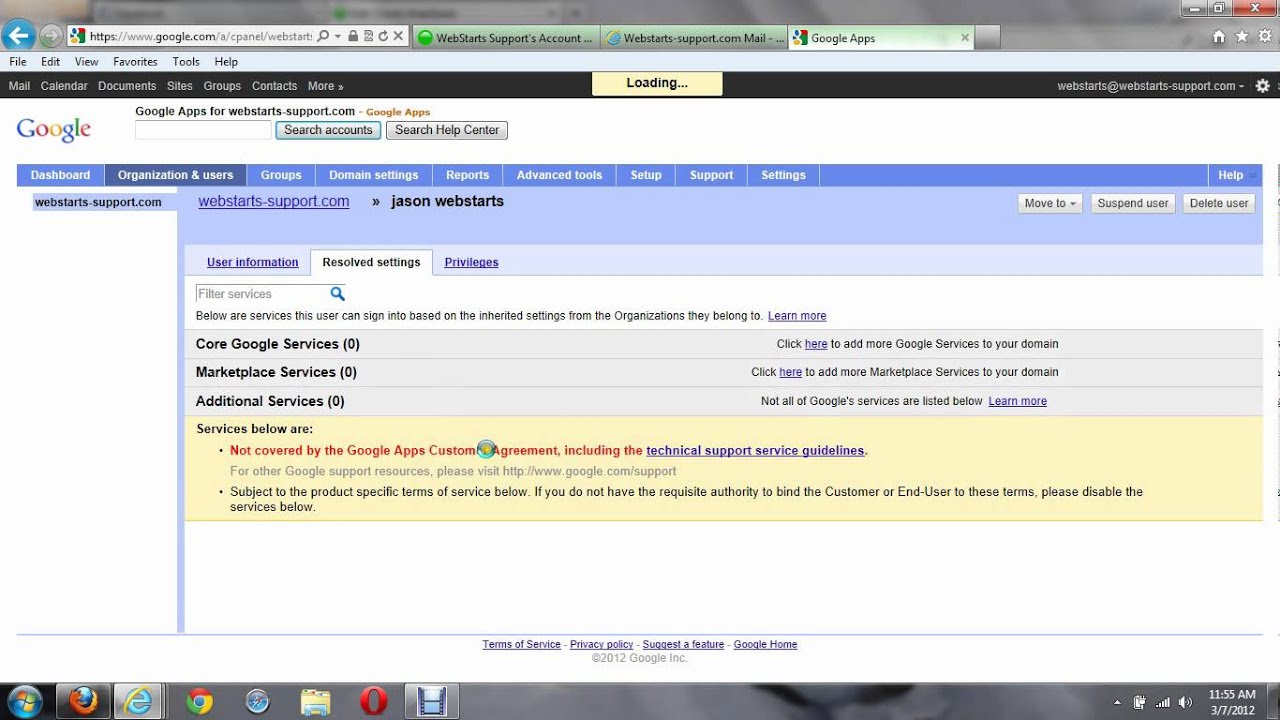Click the Google logo
Image resolution: width=1280 pixels, height=720 pixels.
point(54,130)
